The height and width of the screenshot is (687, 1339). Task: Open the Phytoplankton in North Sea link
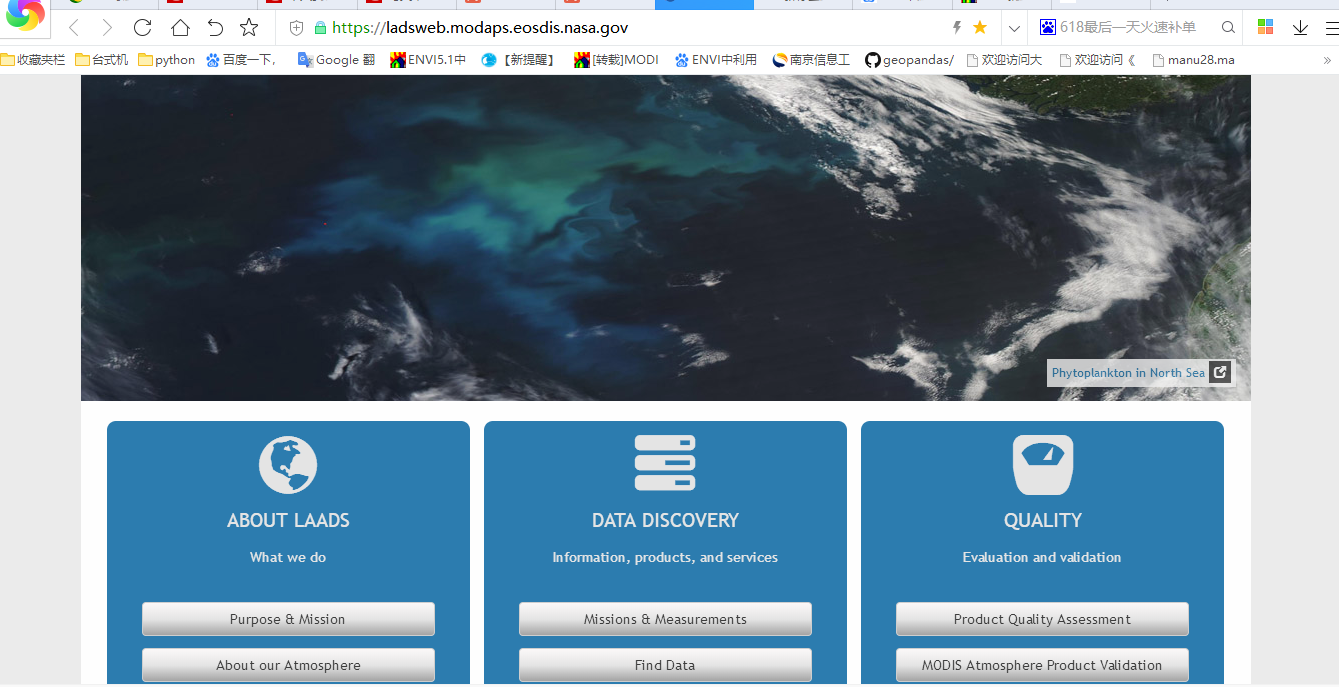click(x=1130, y=372)
